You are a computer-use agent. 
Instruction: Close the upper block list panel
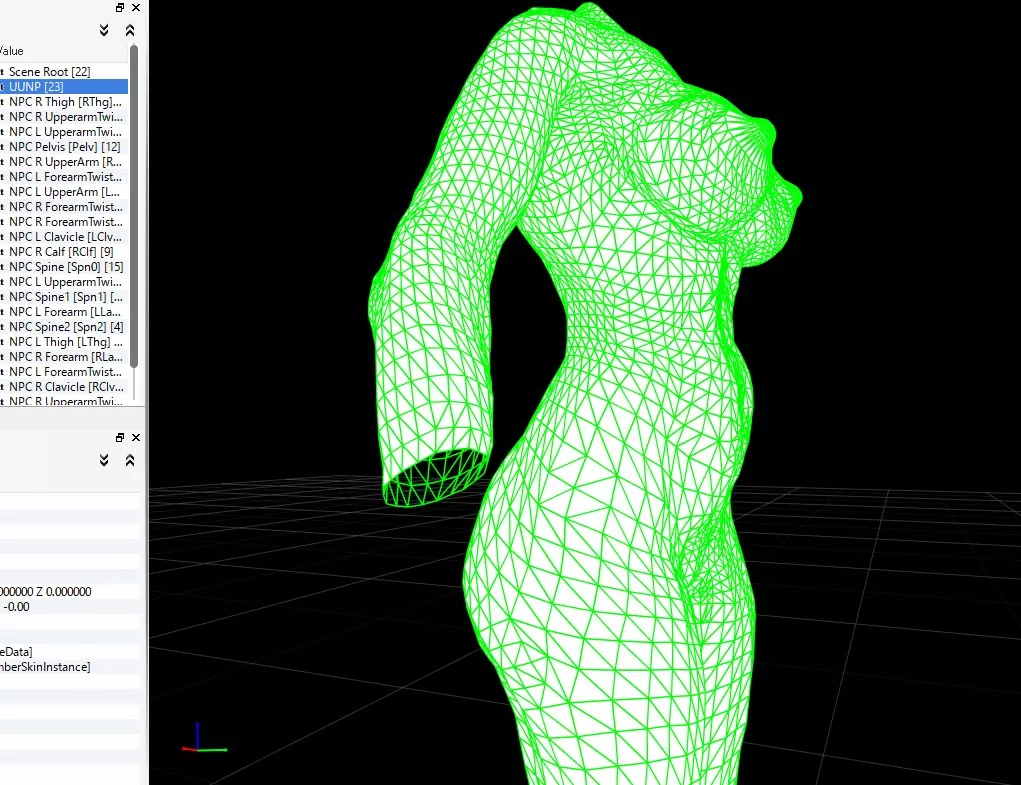[x=135, y=8]
